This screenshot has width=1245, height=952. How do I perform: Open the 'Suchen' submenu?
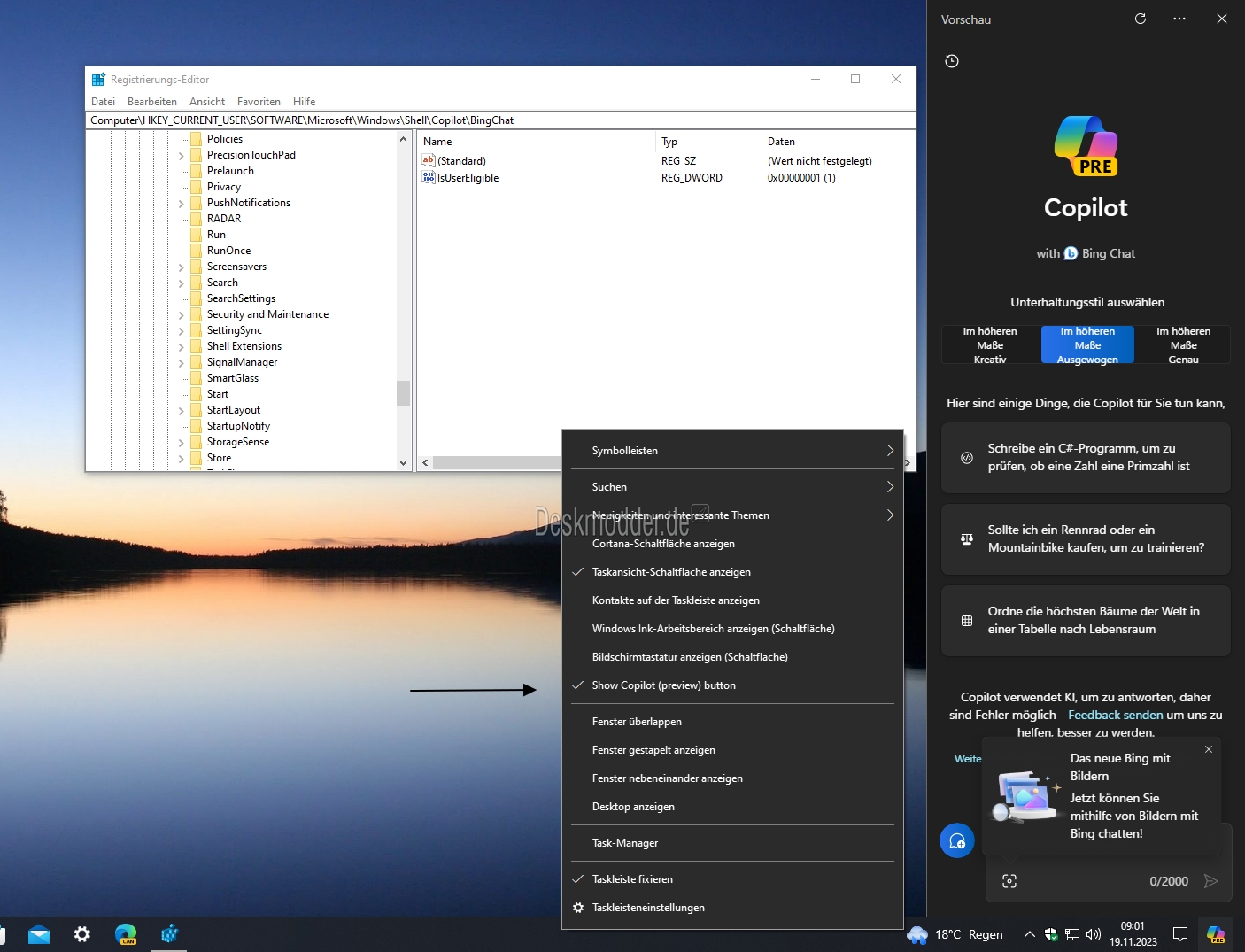pos(732,487)
